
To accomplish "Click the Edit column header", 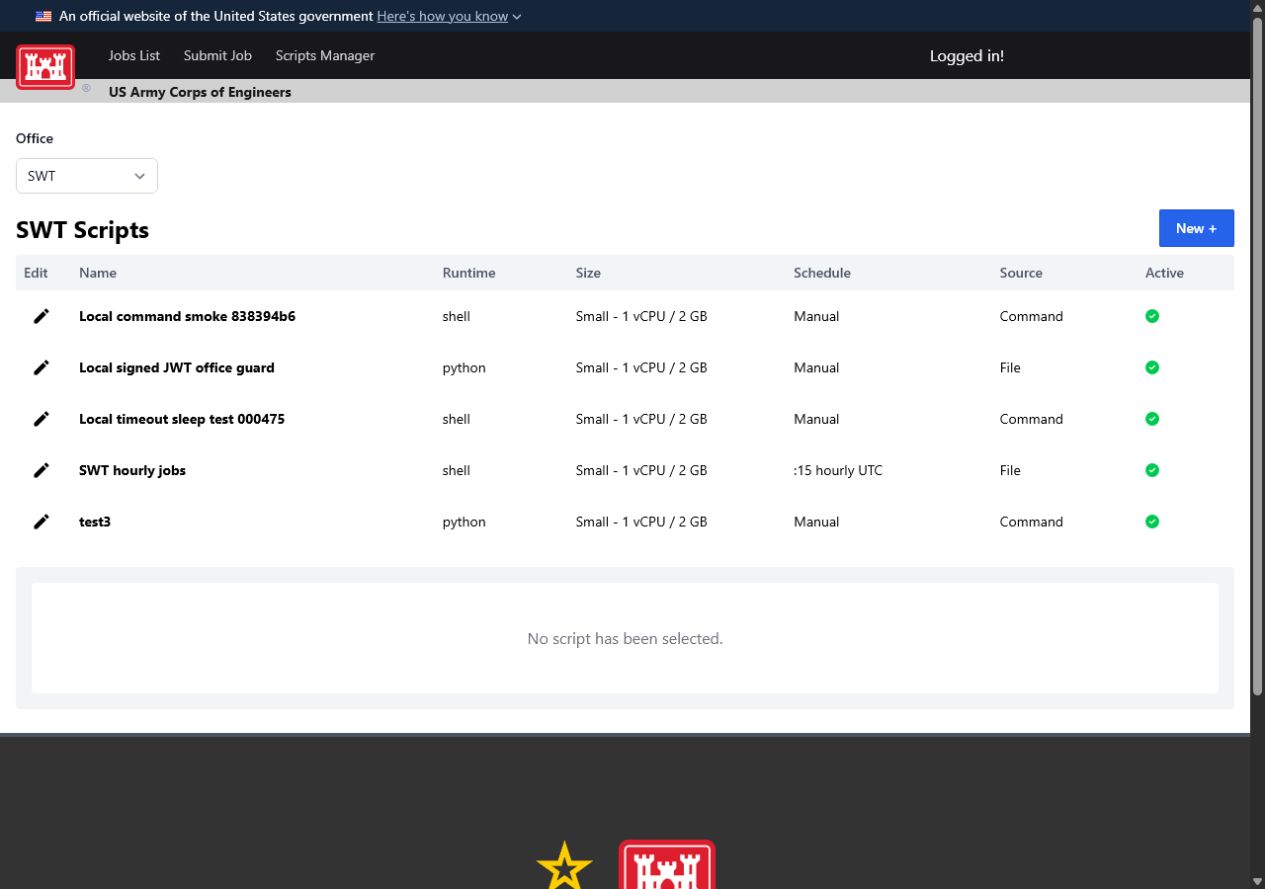I will click(36, 273).
